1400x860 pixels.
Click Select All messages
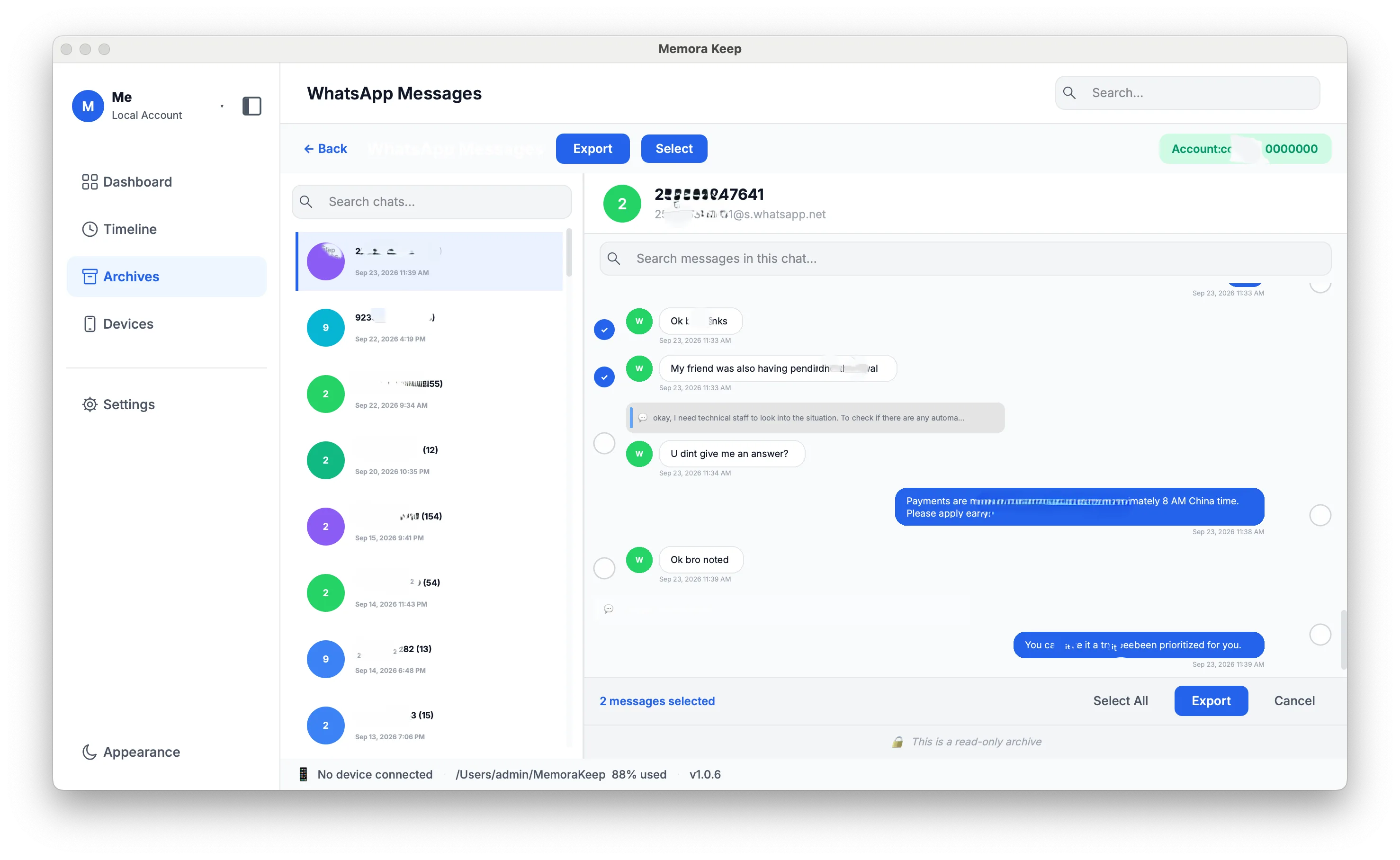[1120, 701]
